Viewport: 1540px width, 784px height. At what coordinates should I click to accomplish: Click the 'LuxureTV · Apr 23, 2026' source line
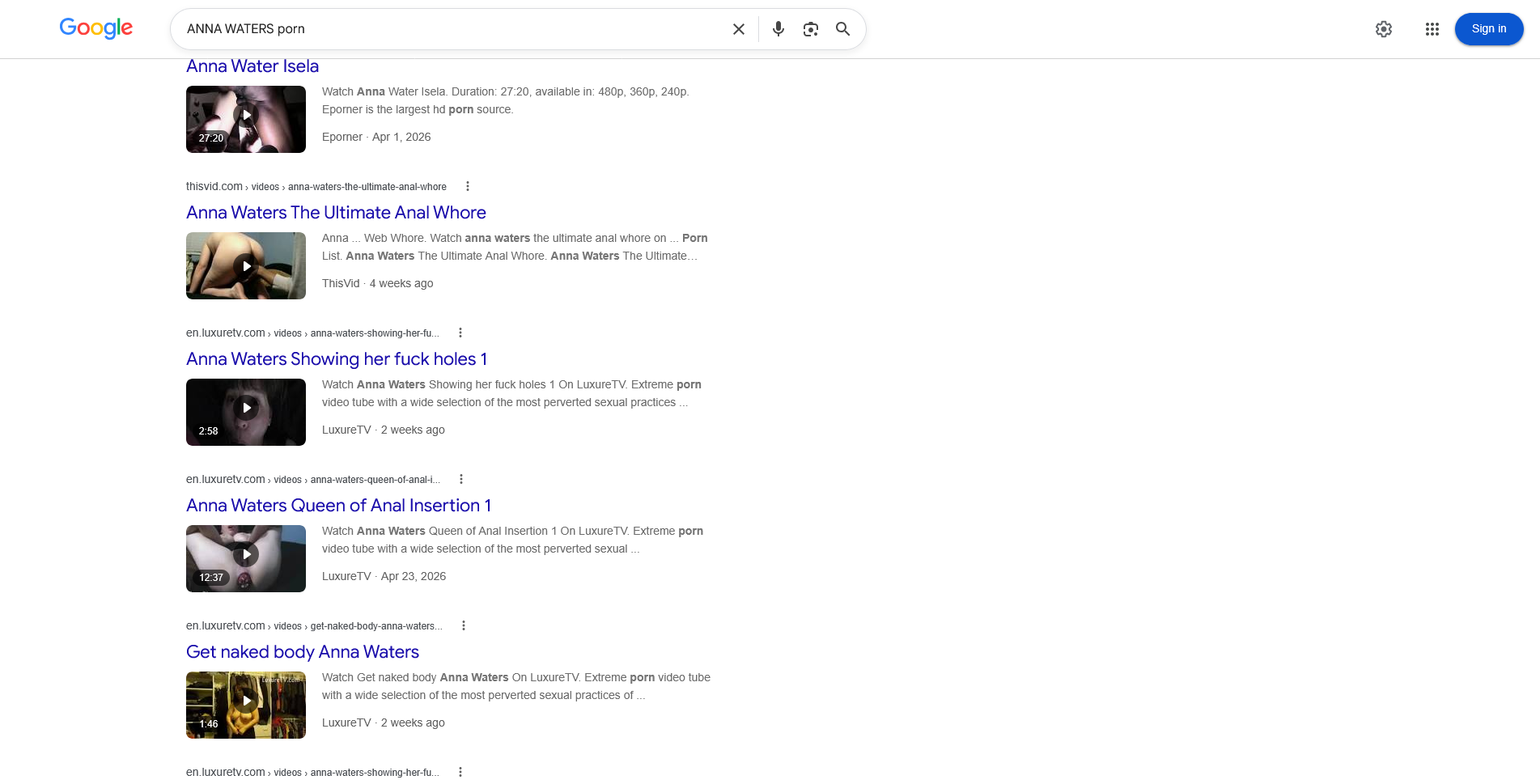(x=384, y=576)
